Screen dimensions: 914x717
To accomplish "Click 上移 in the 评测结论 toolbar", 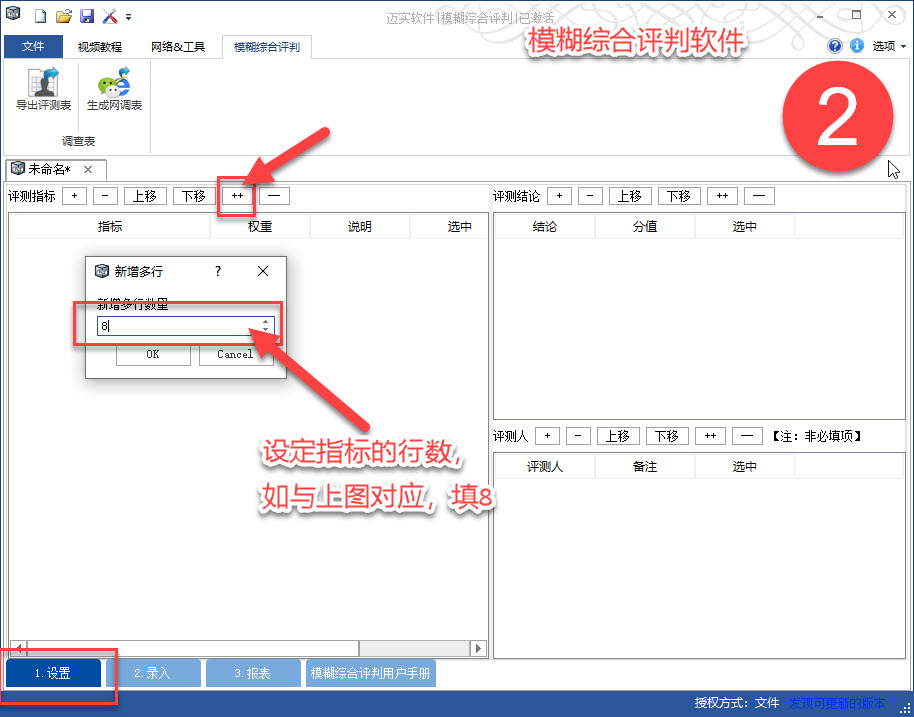I will (x=630, y=196).
